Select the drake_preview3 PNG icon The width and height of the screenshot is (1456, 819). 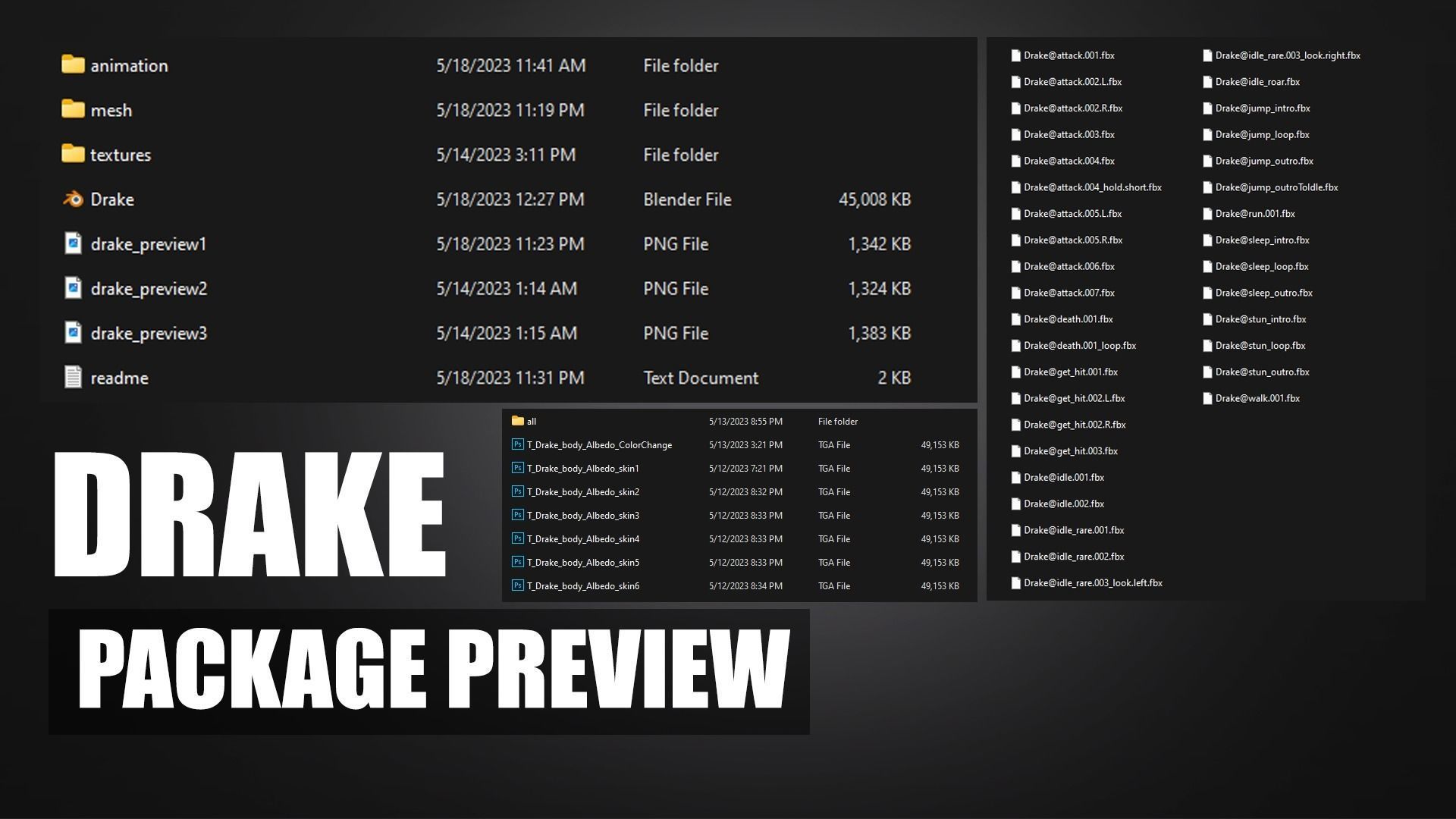point(73,332)
